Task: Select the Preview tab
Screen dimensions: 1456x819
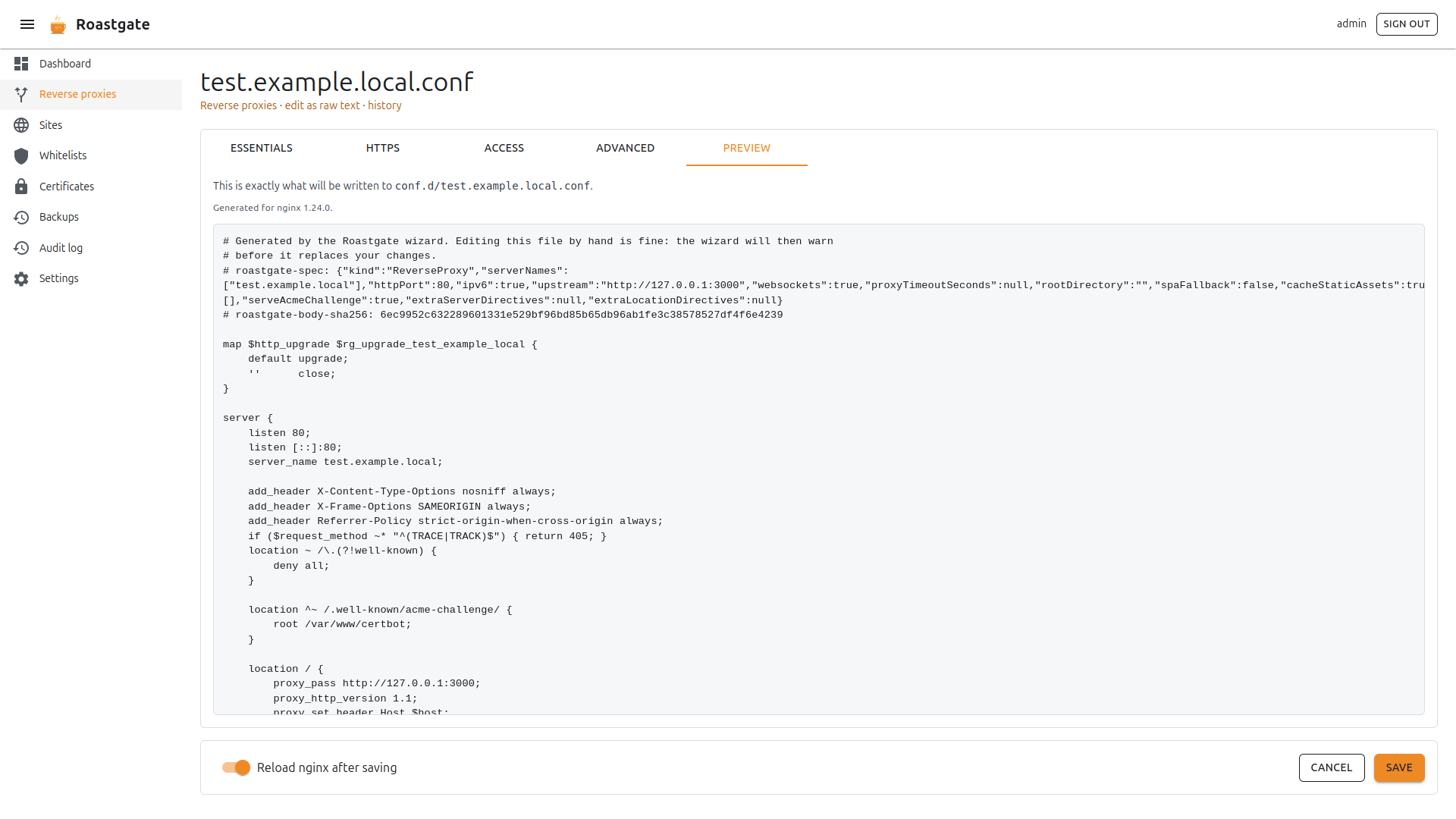Action: point(747,148)
